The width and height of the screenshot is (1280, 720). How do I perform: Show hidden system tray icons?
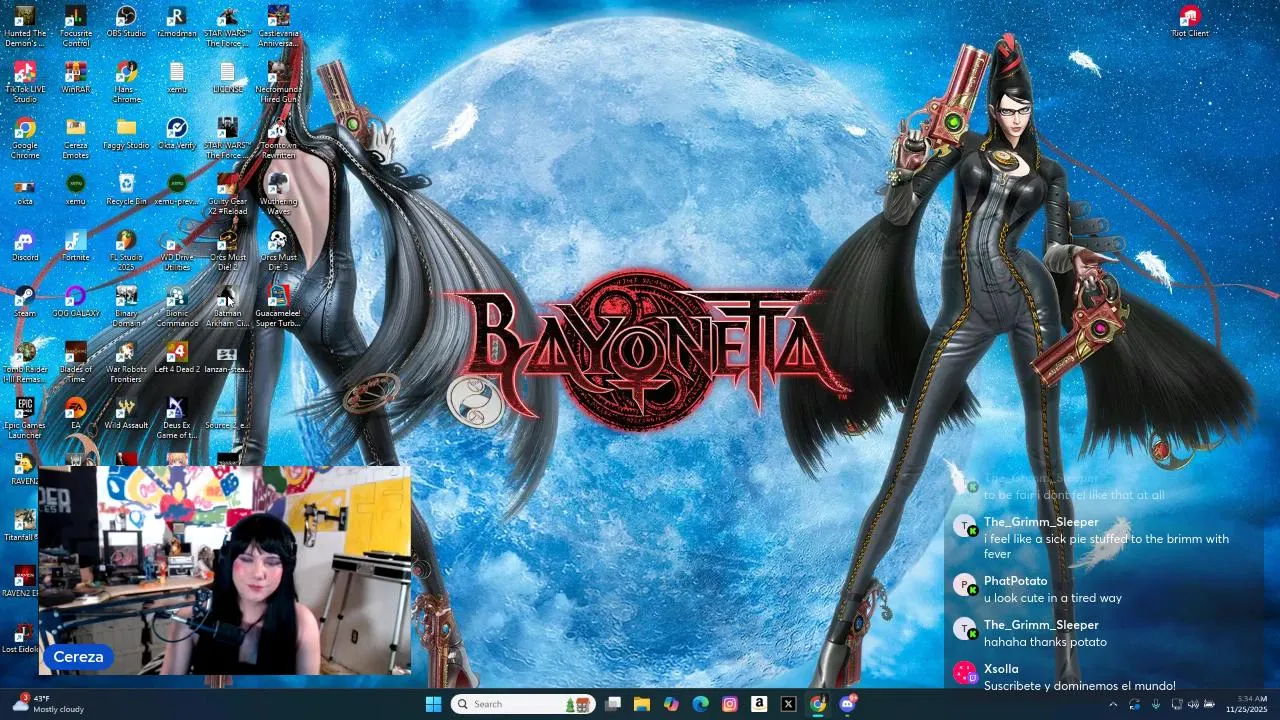[x=1113, y=704]
